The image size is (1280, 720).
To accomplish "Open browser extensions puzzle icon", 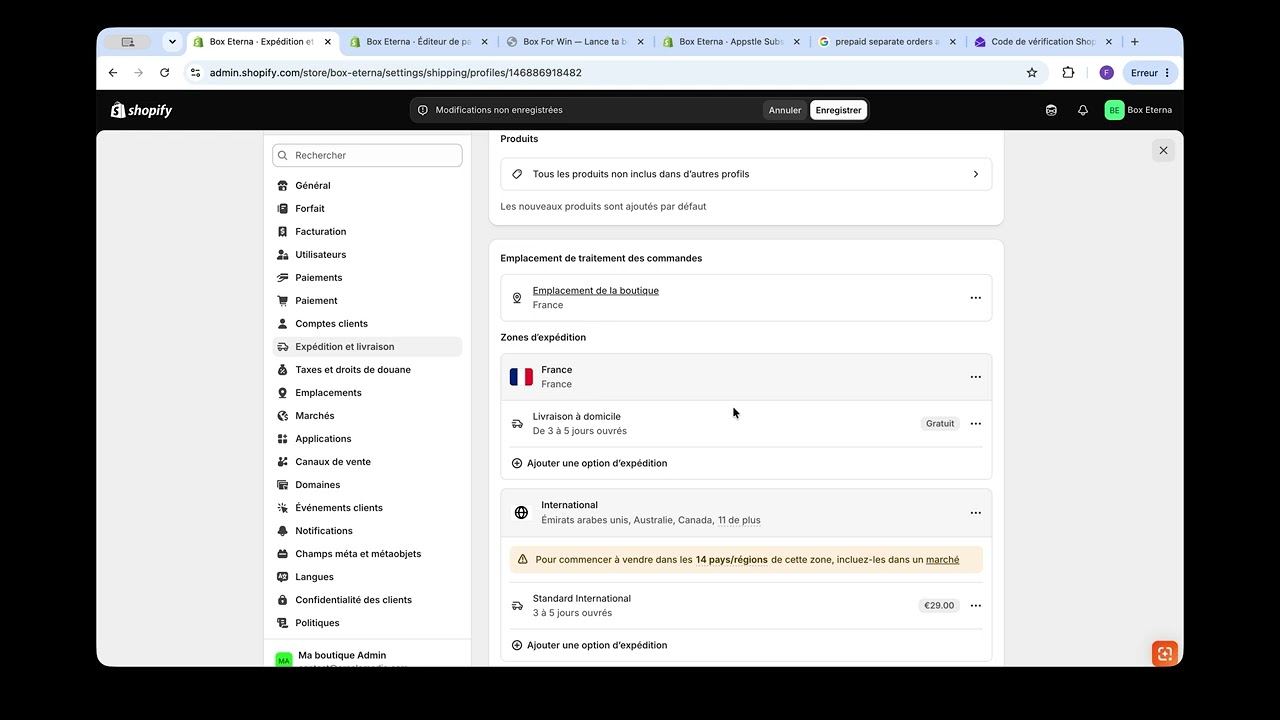I will pyautogui.click(x=1068, y=73).
